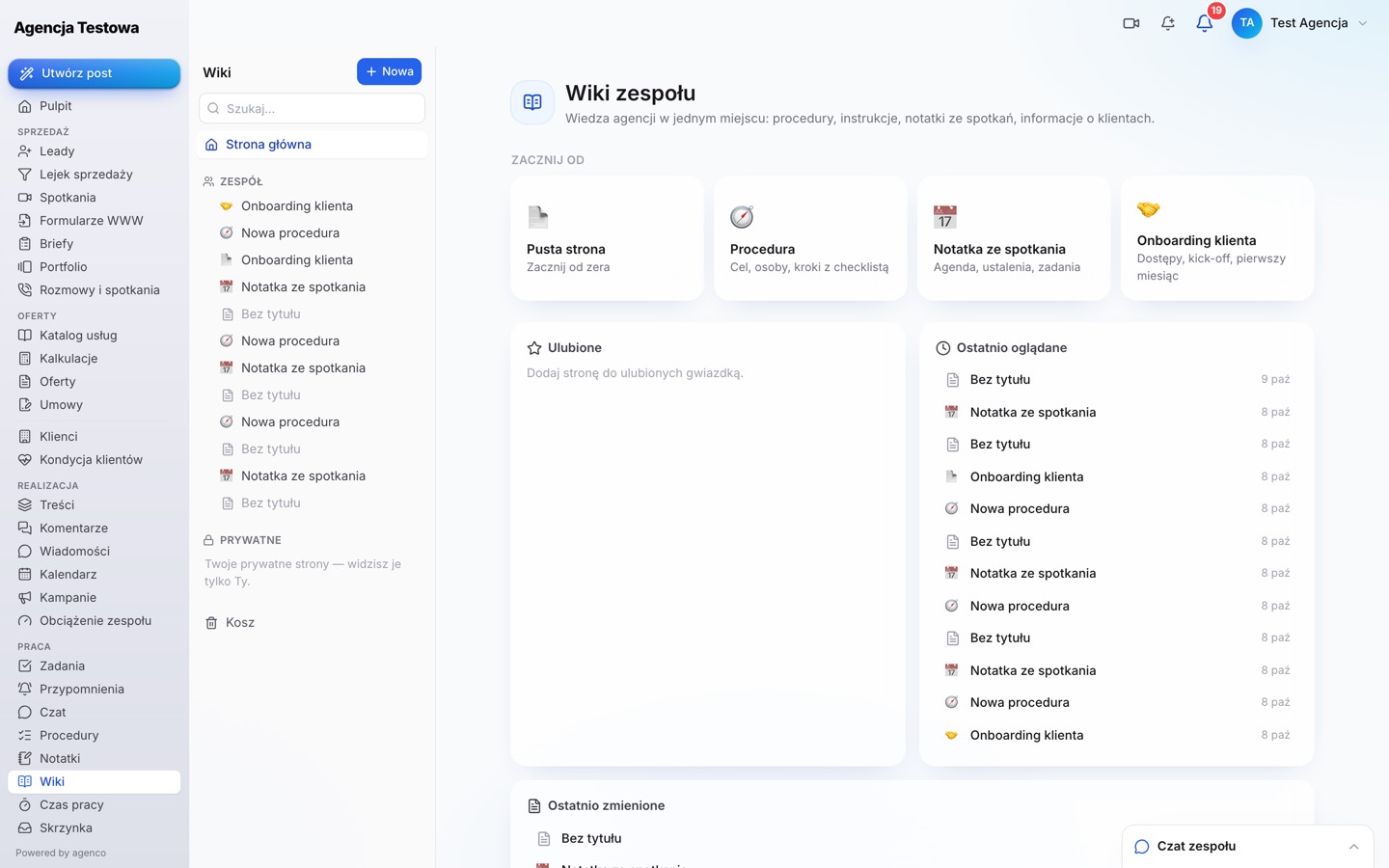Viewport: 1389px width, 868px height.
Task: Expand the Czat zespołu panel chevron
Action: [x=1353, y=847]
